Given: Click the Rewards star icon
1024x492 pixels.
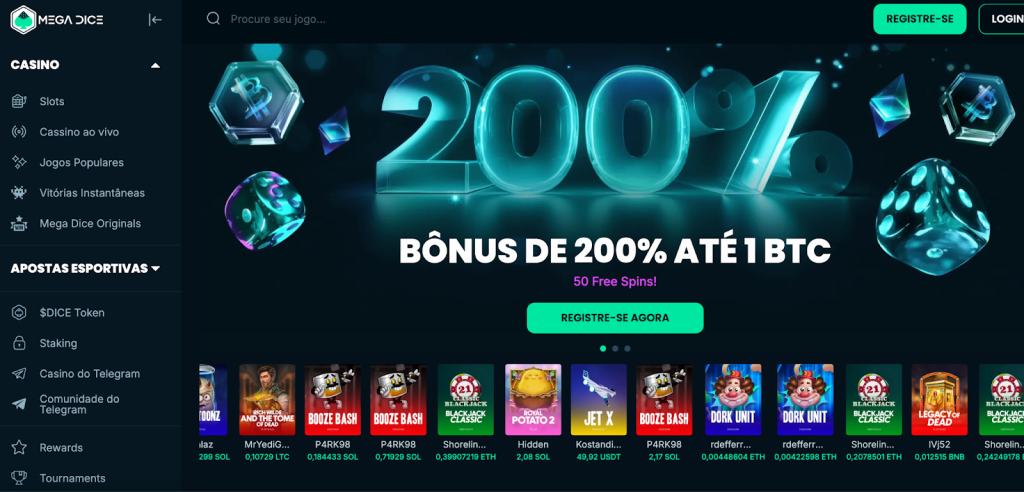Looking at the screenshot, I should tap(20, 448).
